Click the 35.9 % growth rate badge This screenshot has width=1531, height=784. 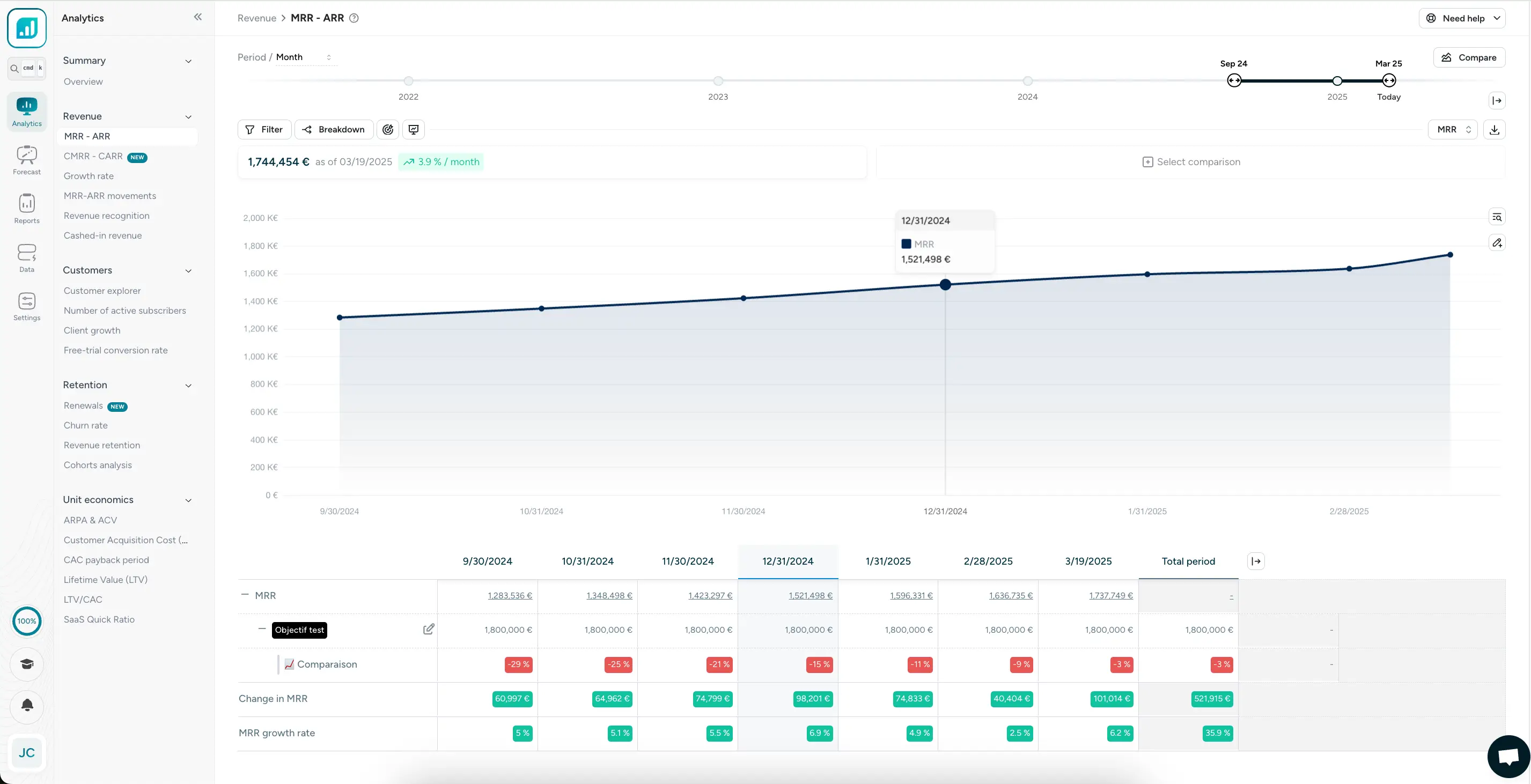(x=1217, y=733)
